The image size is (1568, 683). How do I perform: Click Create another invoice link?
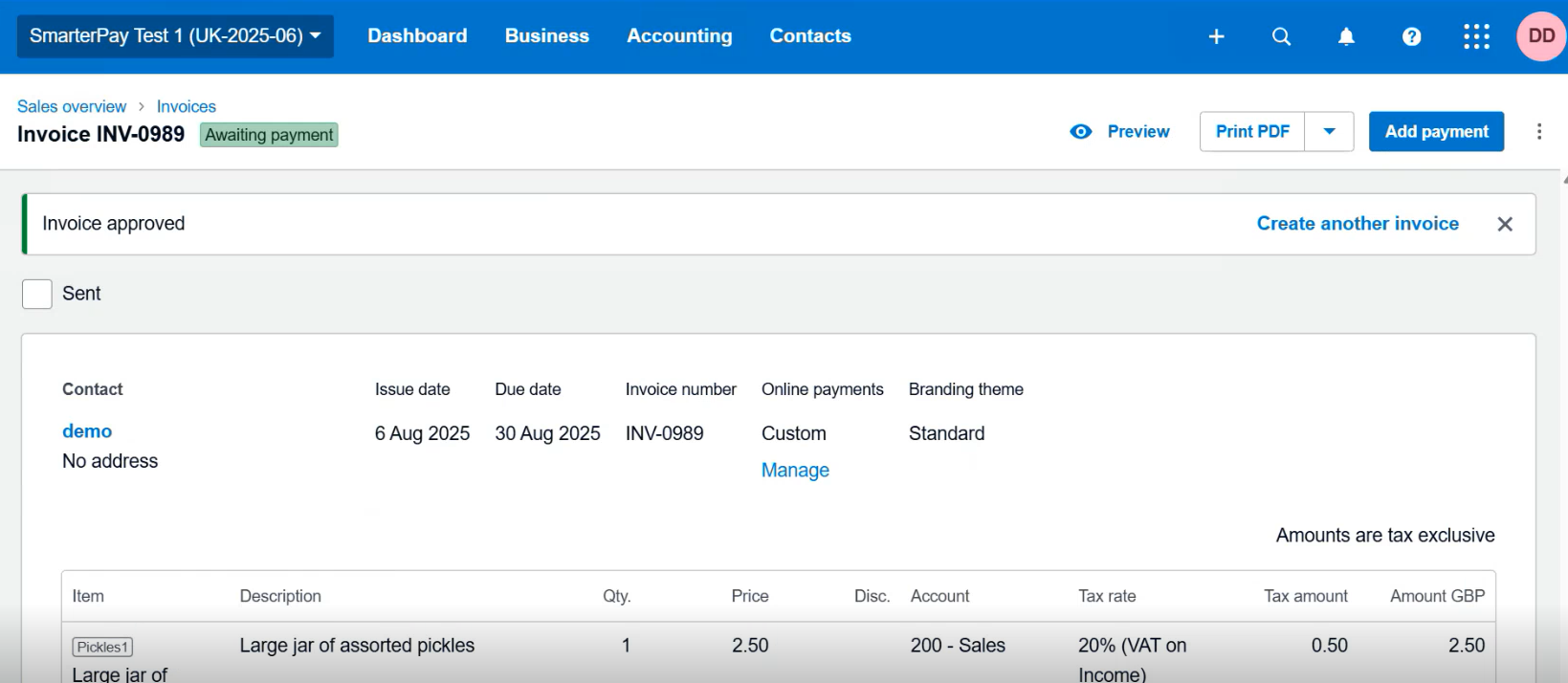[1358, 224]
